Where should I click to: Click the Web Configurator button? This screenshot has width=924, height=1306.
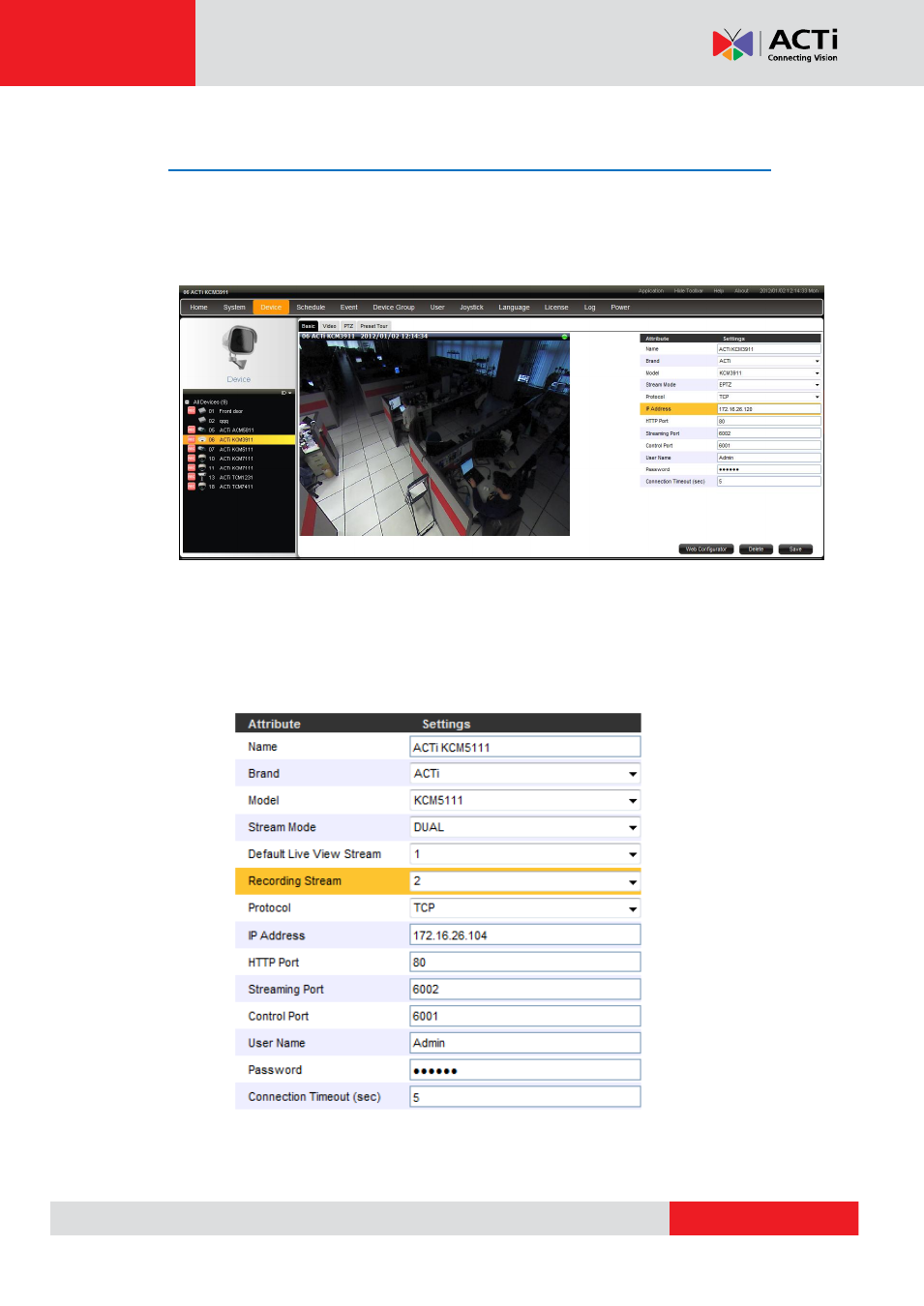(x=706, y=549)
